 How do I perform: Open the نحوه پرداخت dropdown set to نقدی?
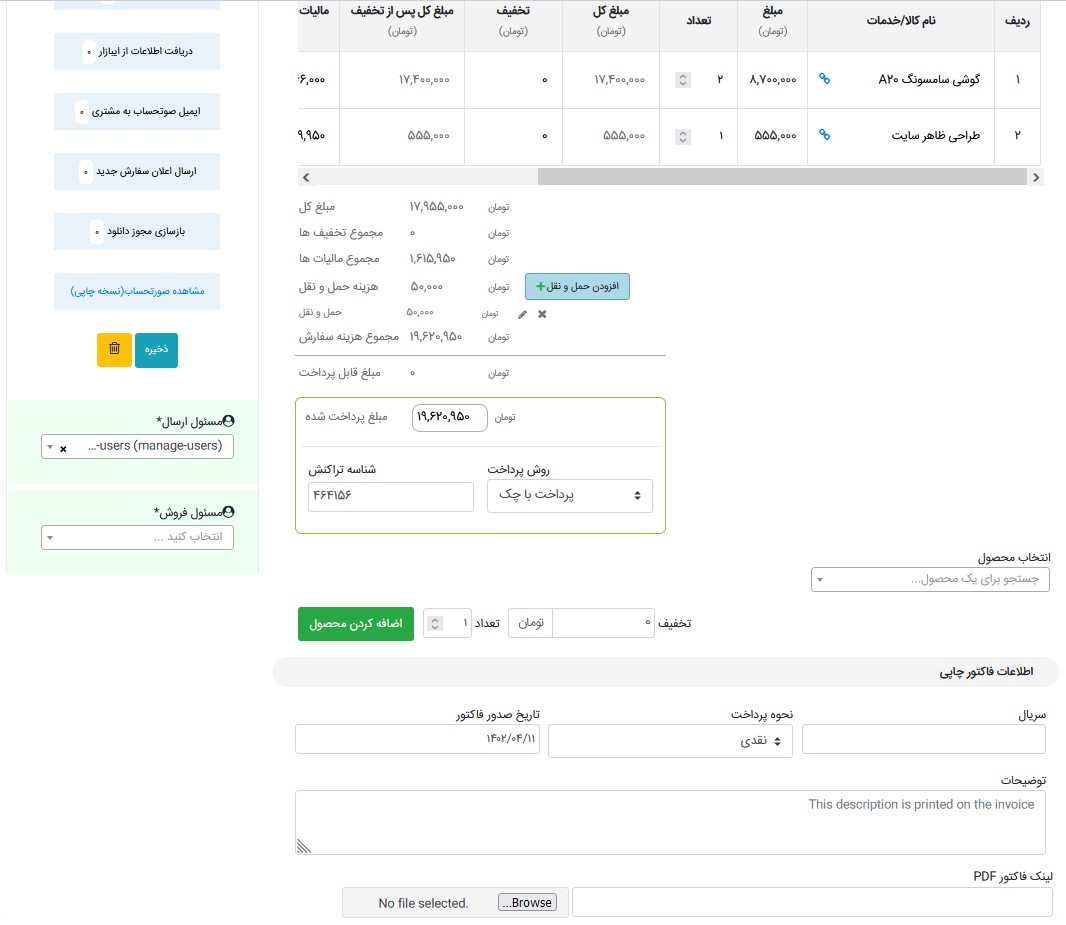pos(670,742)
